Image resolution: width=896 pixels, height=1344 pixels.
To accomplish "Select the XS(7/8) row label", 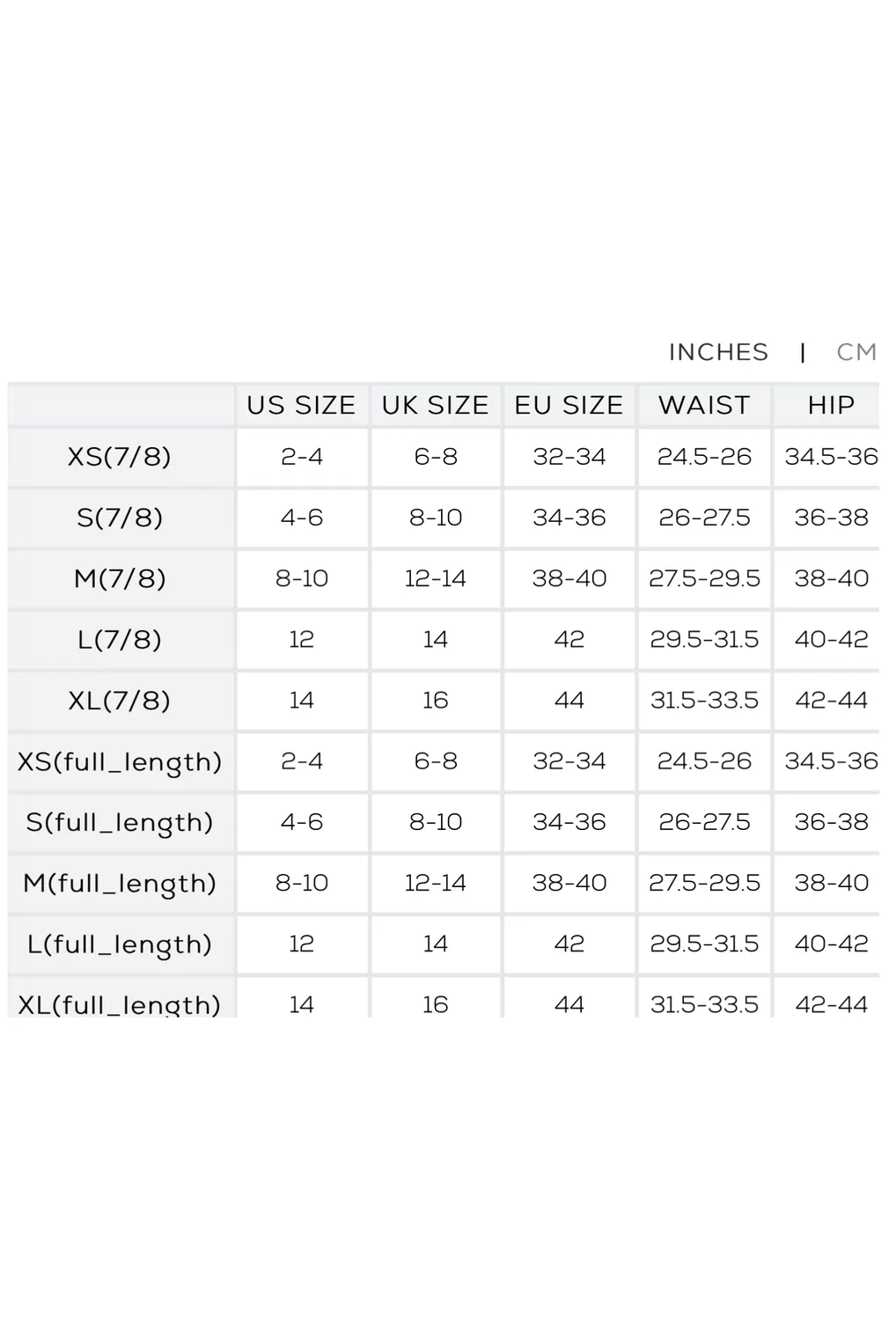I will [x=121, y=457].
